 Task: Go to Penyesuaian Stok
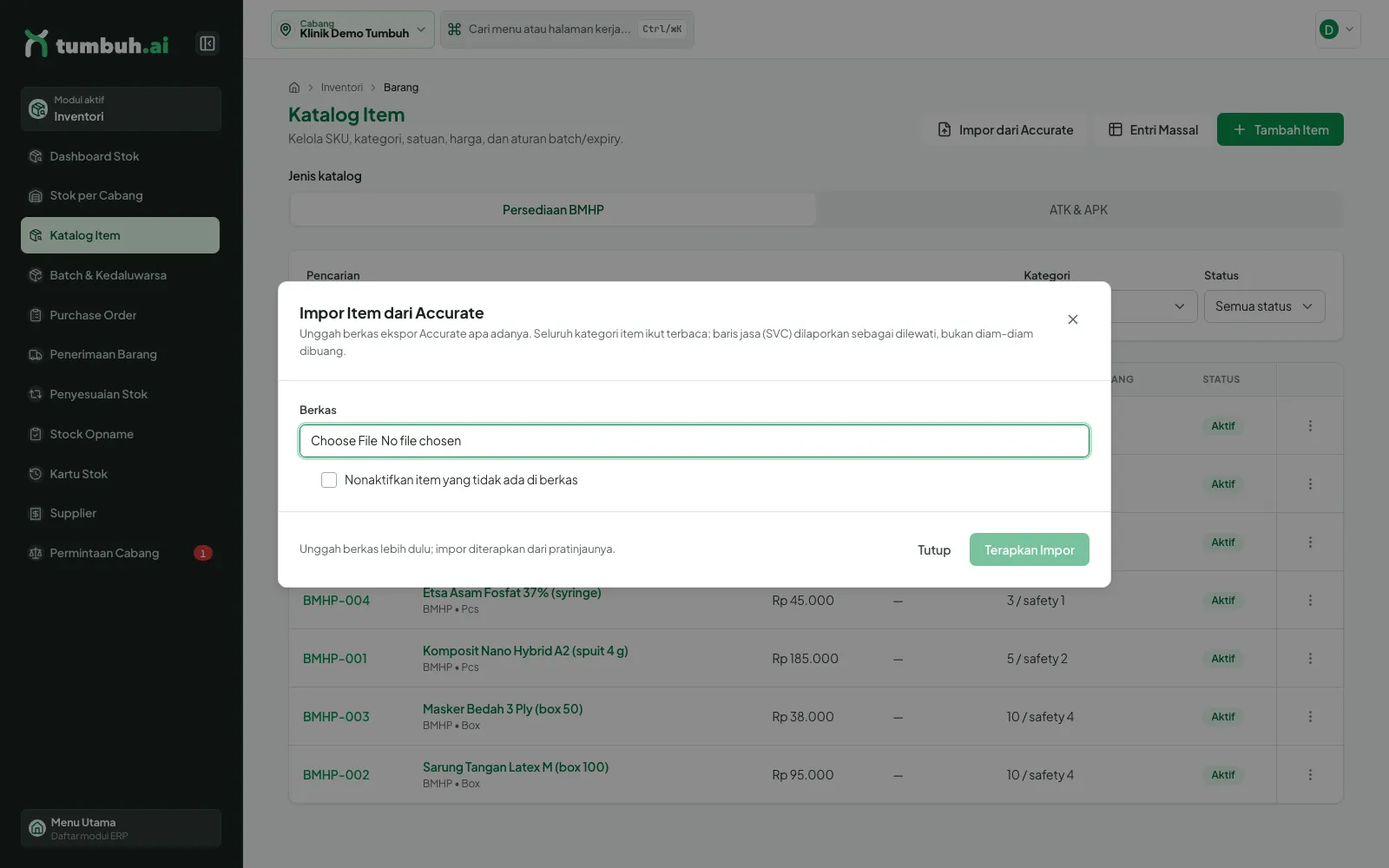point(120,394)
